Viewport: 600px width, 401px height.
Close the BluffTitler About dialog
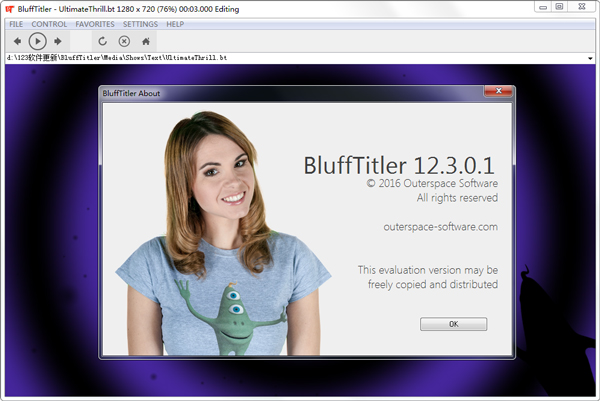498,93
